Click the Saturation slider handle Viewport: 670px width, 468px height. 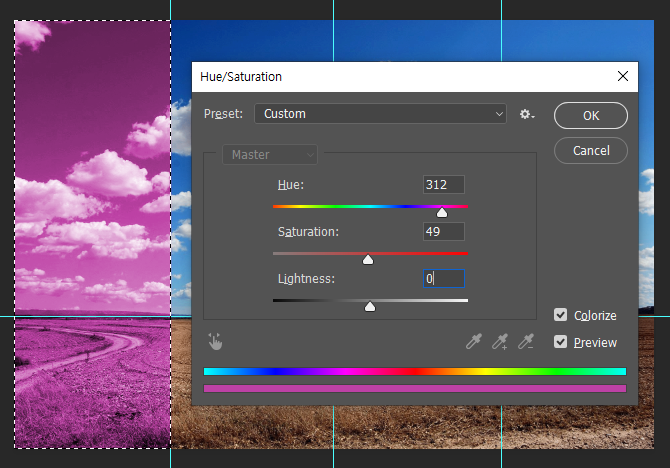pyautogui.click(x=368, y=259)
